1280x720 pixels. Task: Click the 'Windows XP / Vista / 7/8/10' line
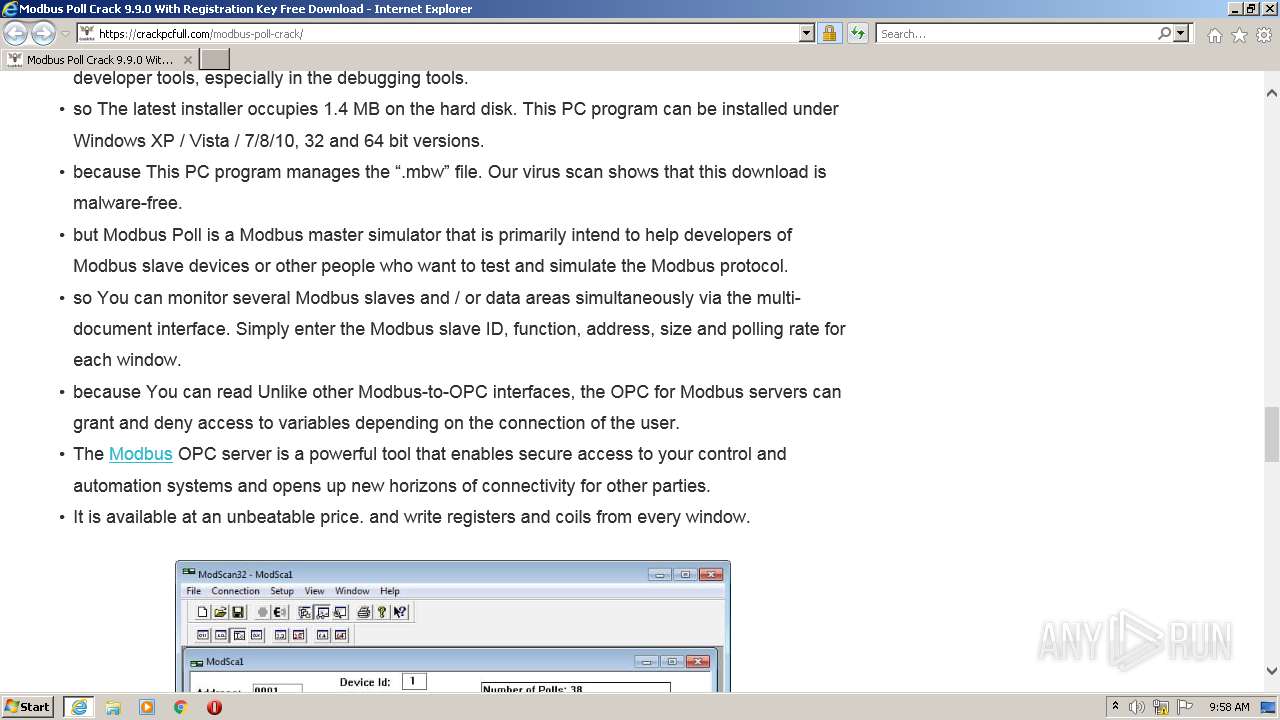coord(278,140)
